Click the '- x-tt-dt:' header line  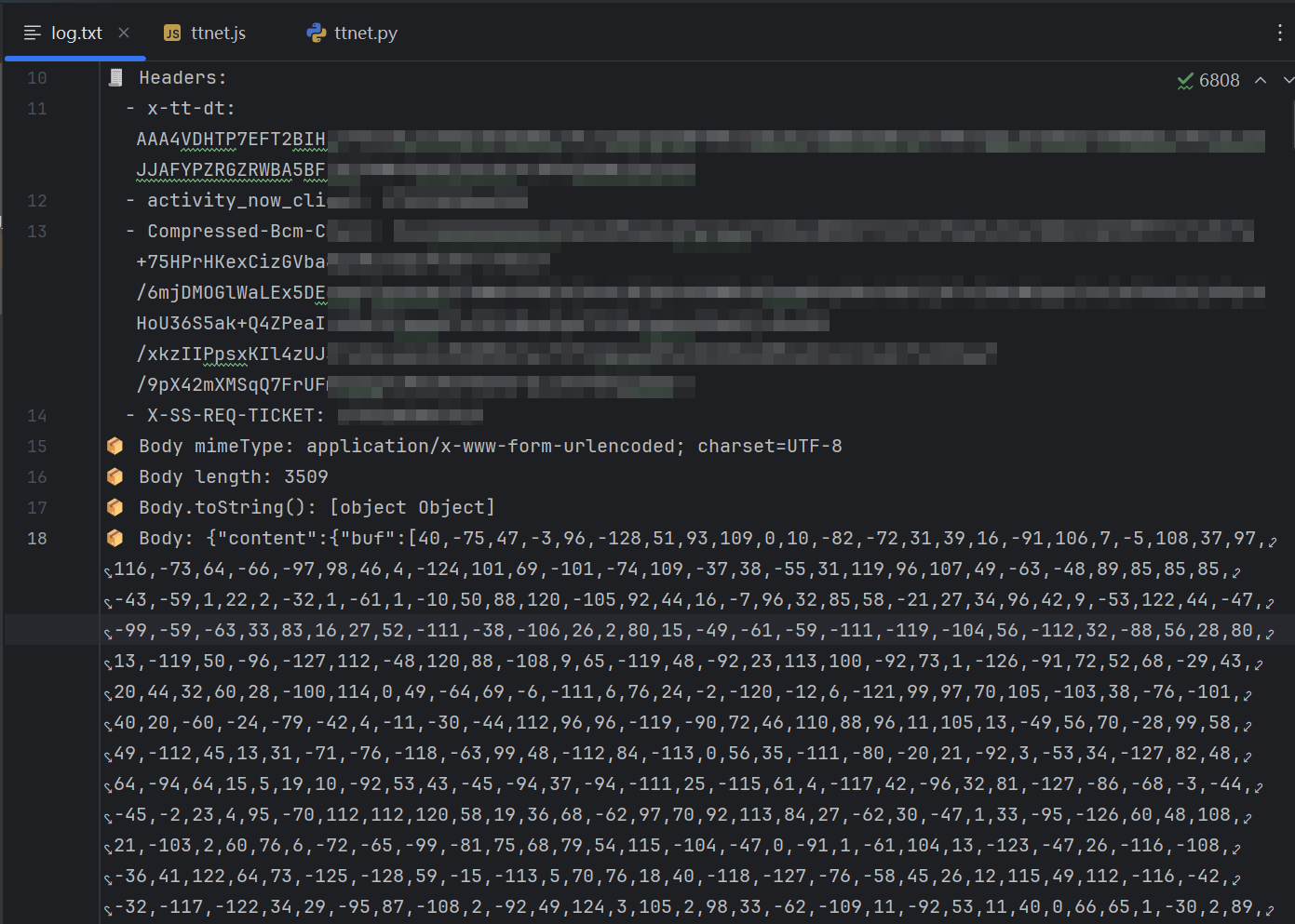tap(181, 109)
